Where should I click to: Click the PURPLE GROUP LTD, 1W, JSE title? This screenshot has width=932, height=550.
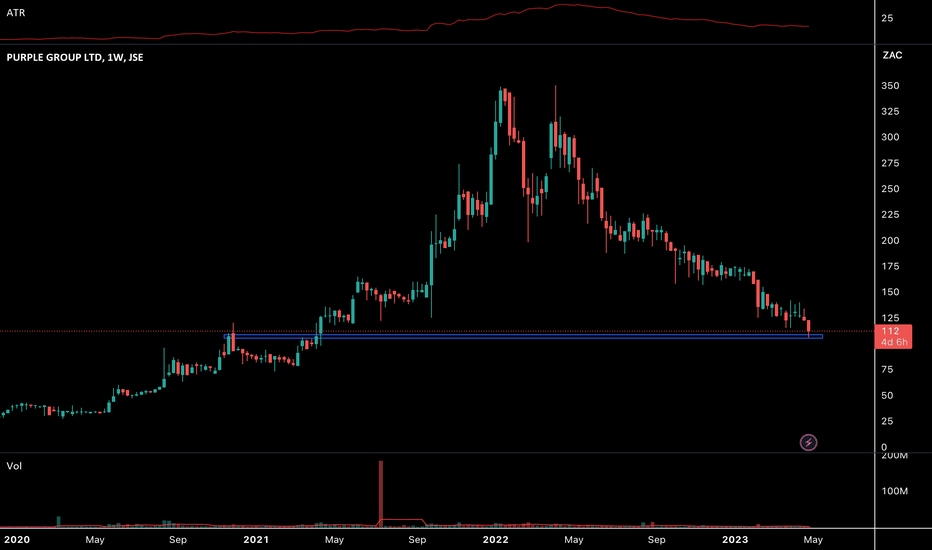tap(75, 57)
